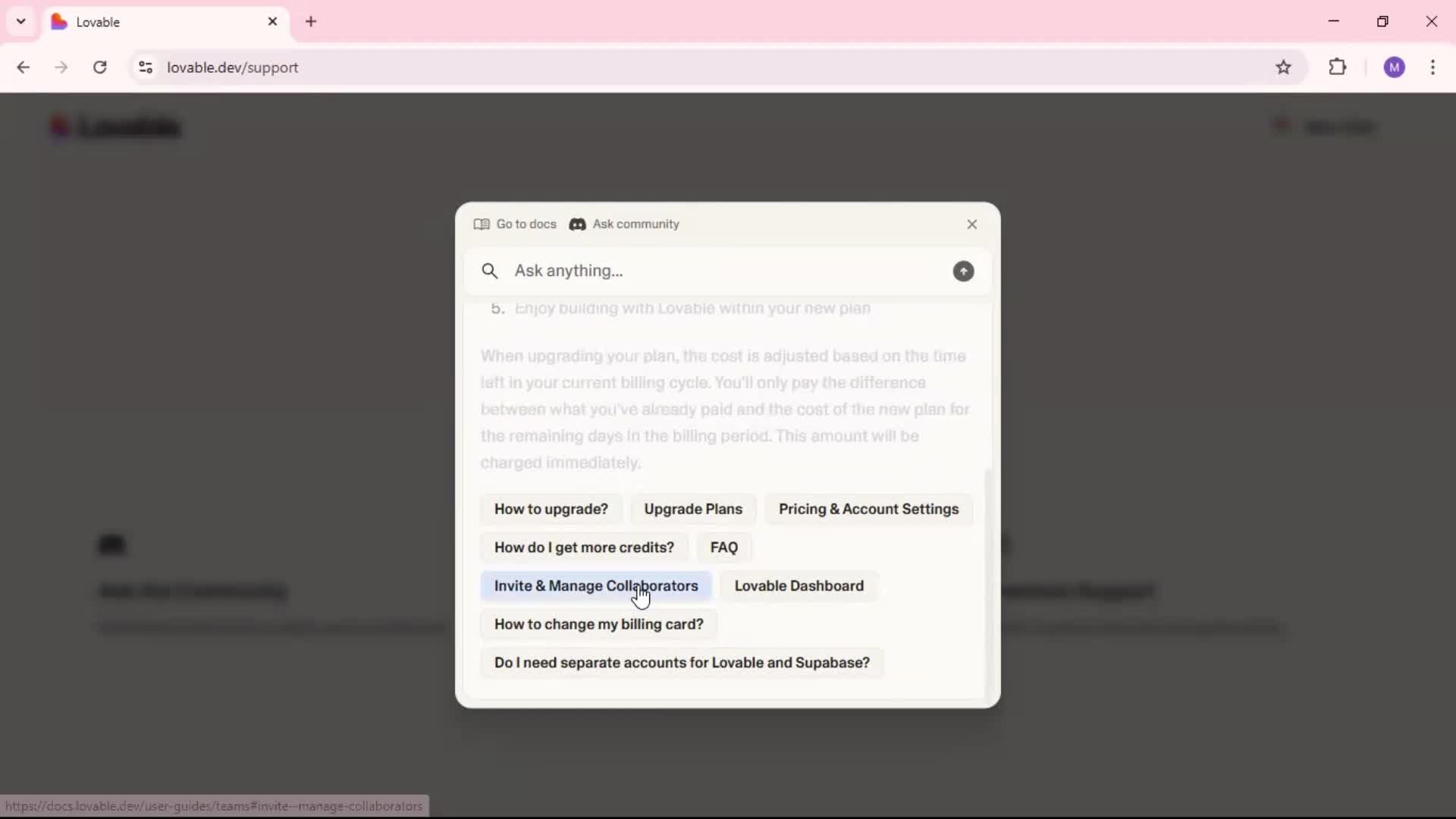
Task: Open the tab search dropdown arrow
Action: (21, 21)
